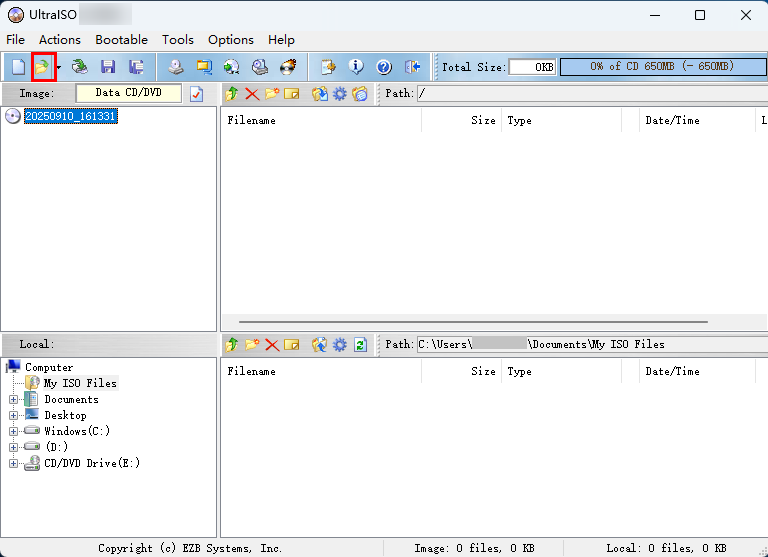The width and height of the screenshot is (768, 557).
Task: Click the CD capacity usage bar
Action: tap(661, 67)
